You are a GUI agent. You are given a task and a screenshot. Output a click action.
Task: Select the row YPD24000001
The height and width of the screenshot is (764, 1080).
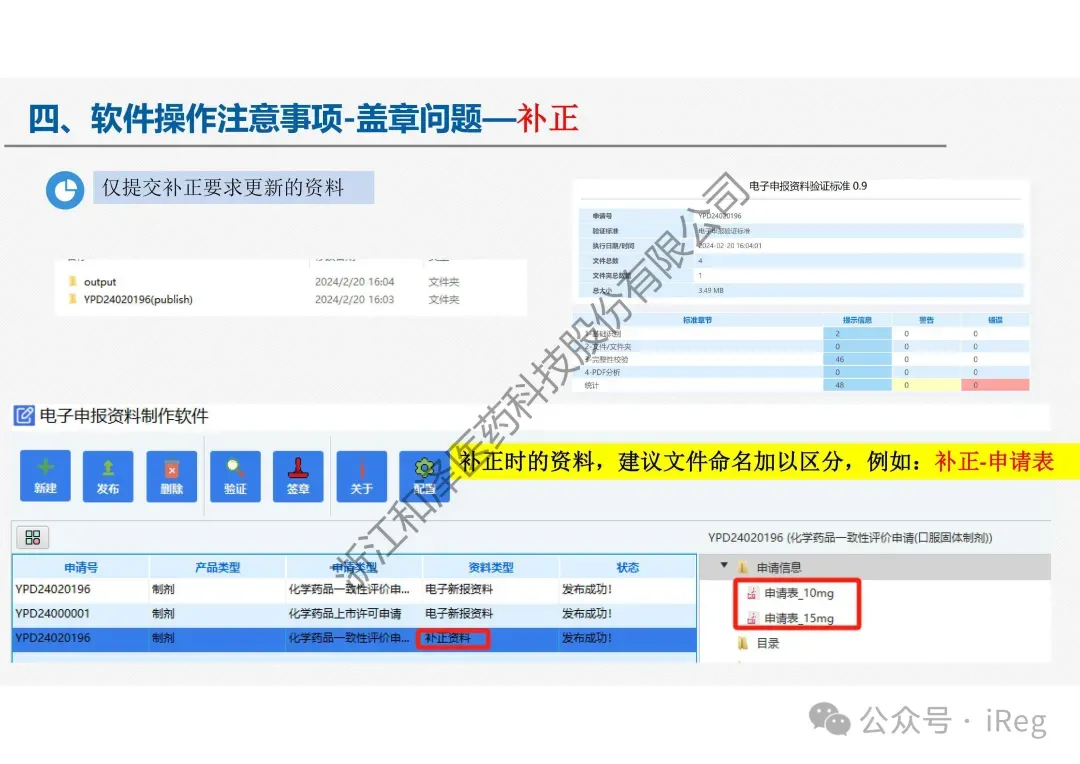click(x=355, y=614)
